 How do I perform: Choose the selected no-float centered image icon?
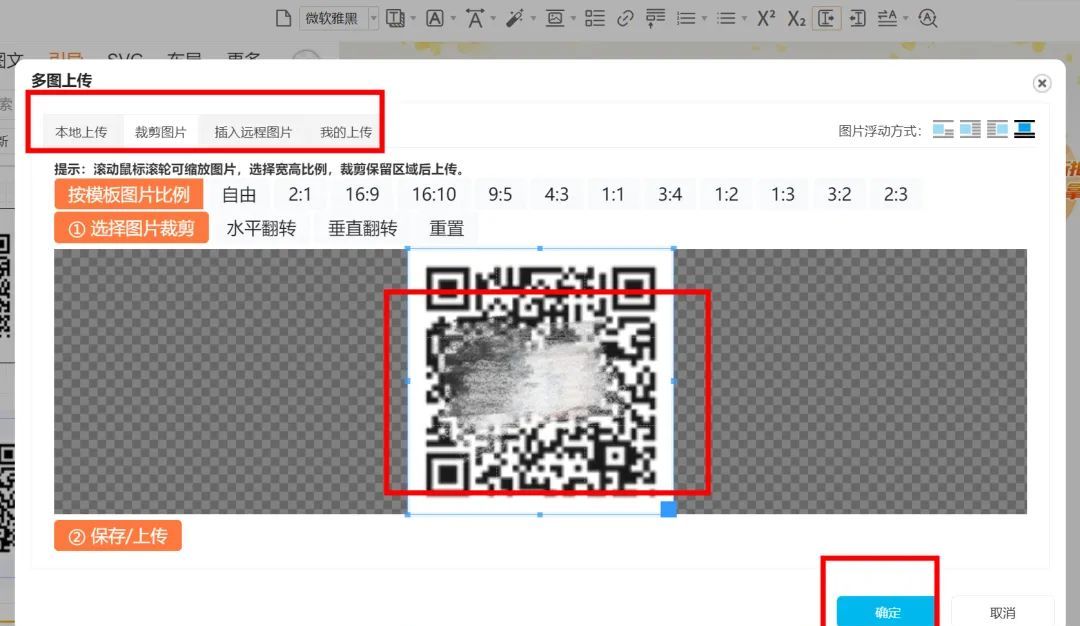pos(1024,129)
